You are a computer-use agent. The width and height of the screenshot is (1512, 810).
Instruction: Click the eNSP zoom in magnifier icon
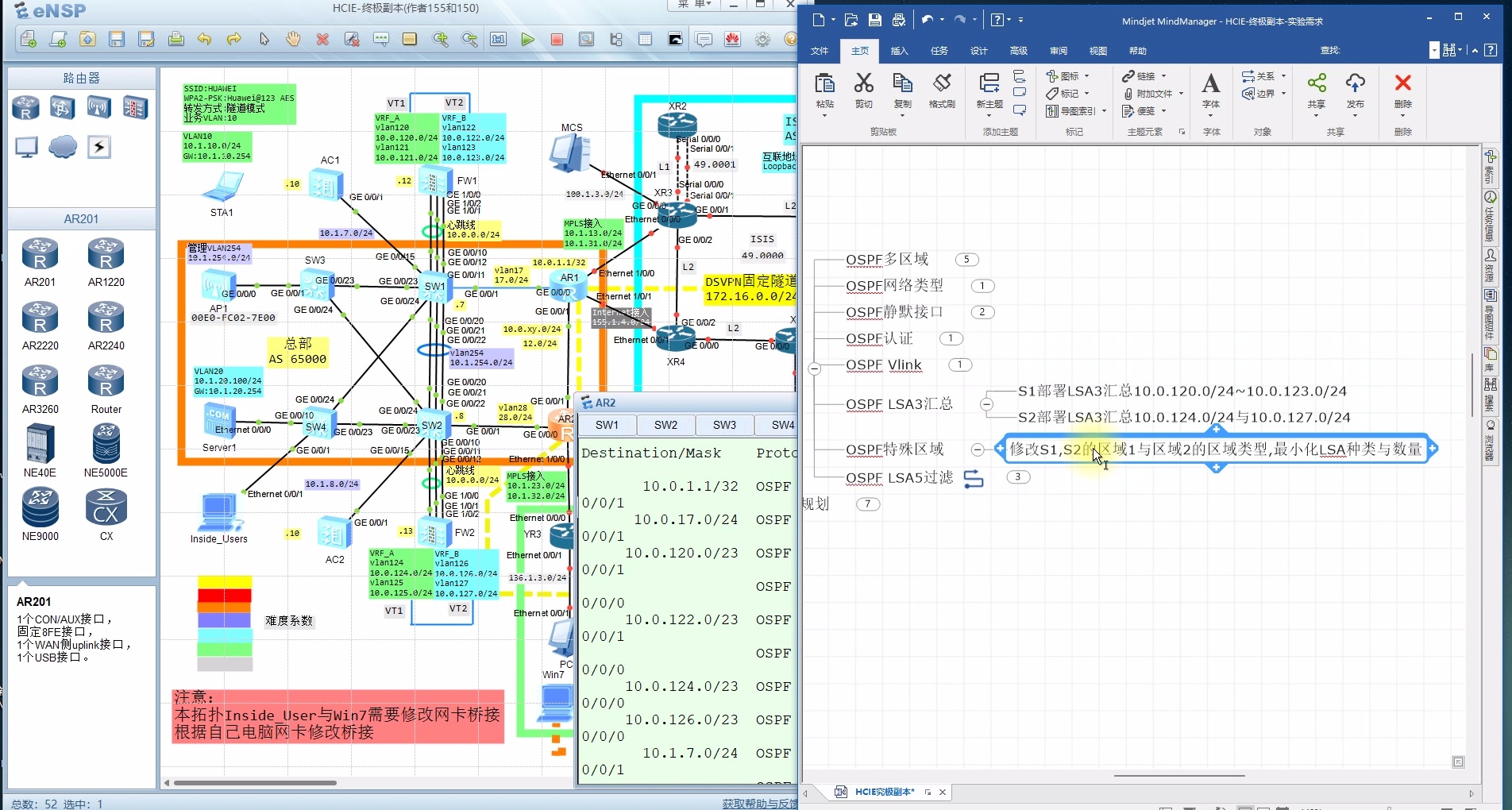point(440,39)
